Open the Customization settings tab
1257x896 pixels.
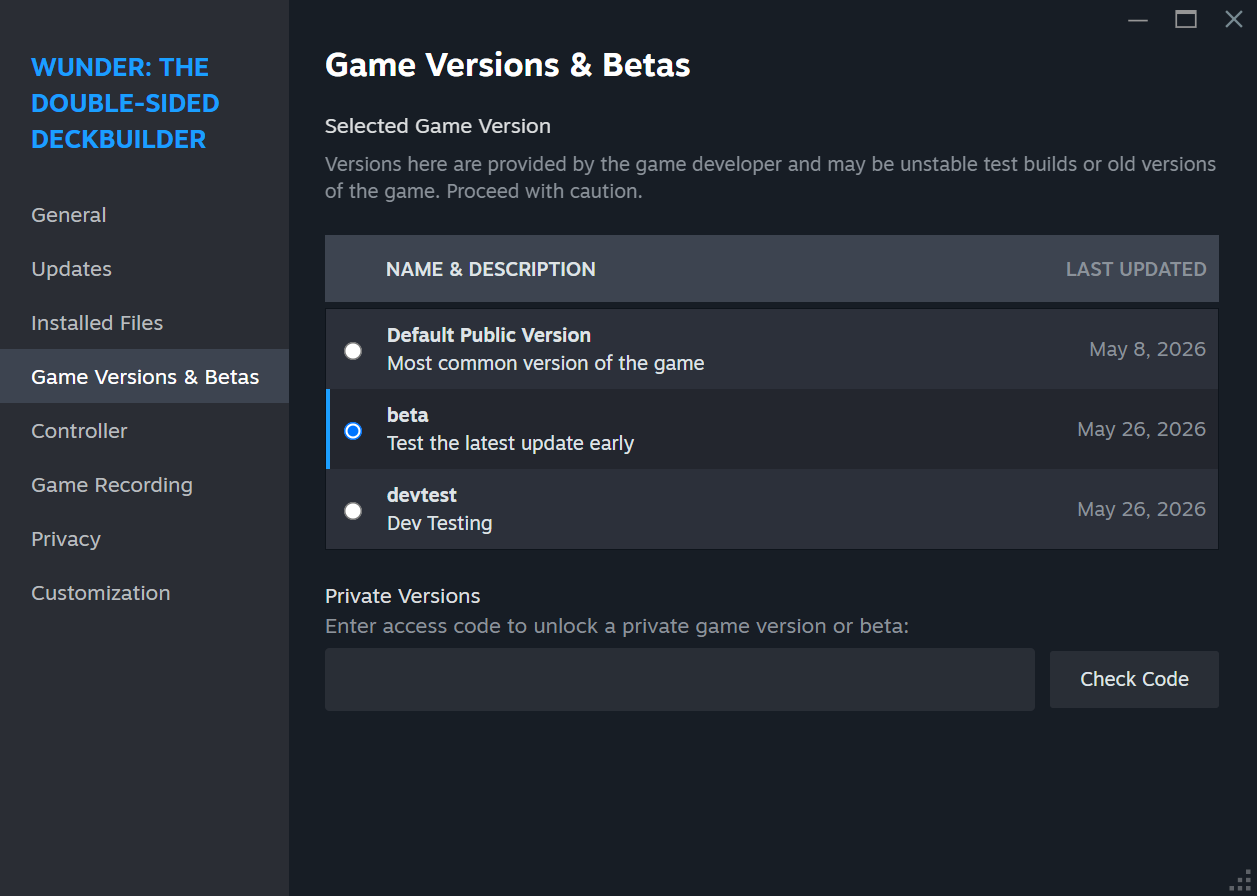pos(144,593)
